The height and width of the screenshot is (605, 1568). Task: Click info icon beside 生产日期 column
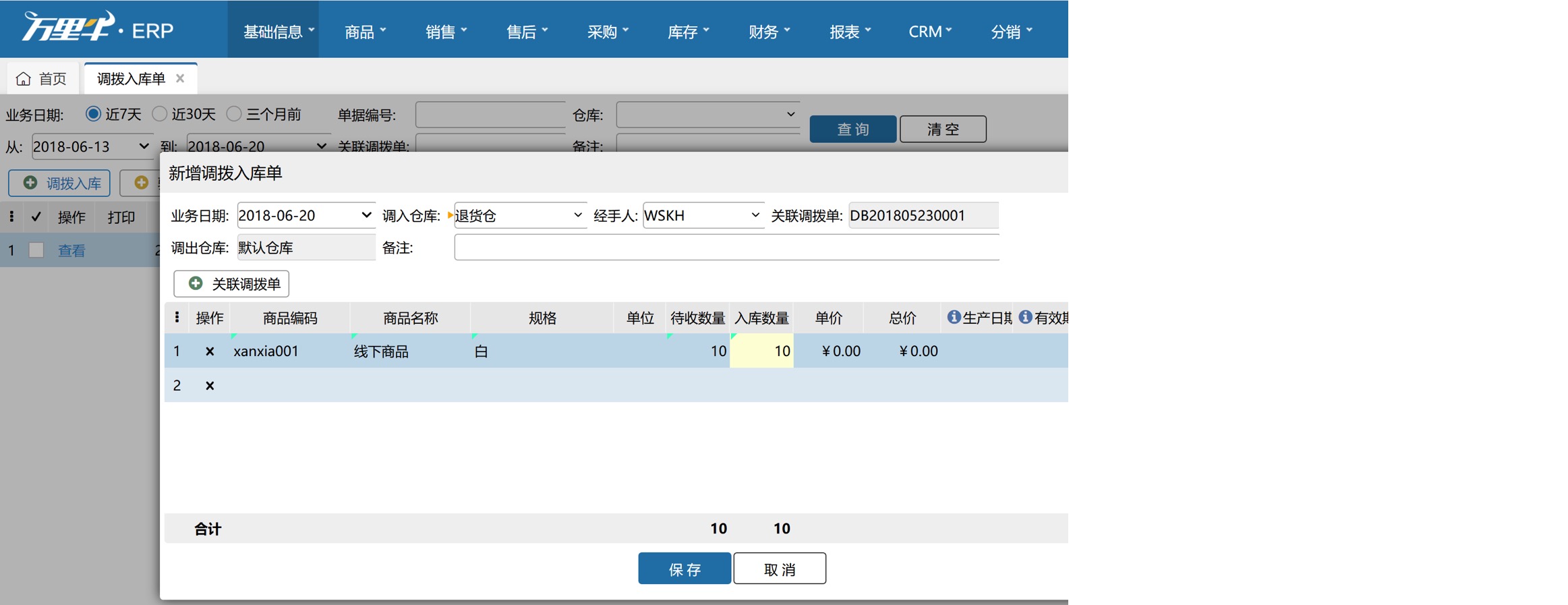tap(954, 317)
